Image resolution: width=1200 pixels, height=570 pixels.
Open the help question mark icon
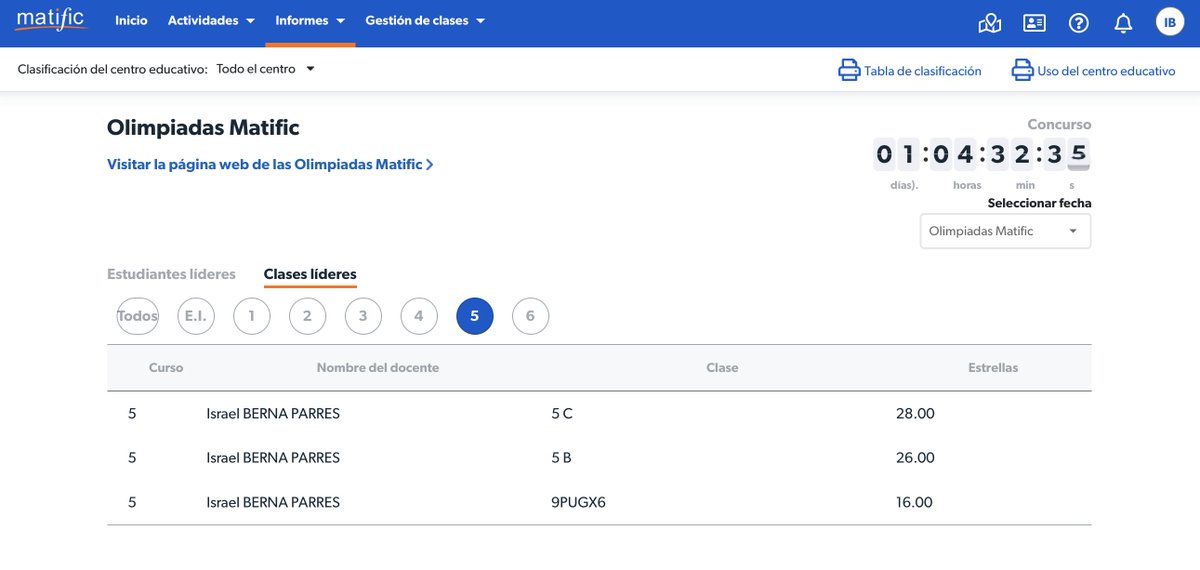(x=1078, y=22)
